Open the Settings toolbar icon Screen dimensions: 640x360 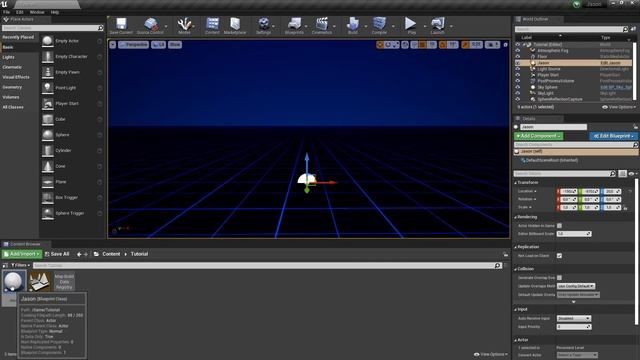click(264, 25)
